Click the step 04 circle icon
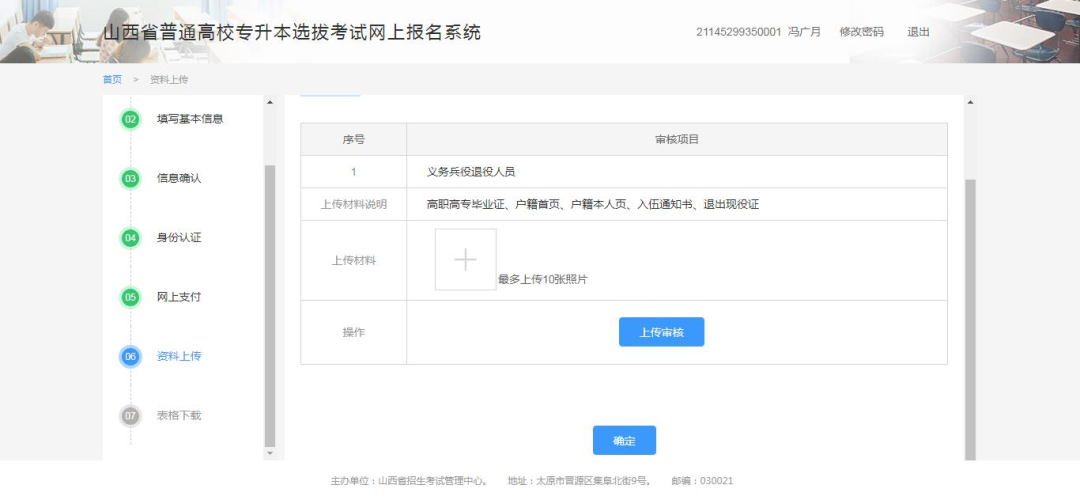 pos(130,238)
